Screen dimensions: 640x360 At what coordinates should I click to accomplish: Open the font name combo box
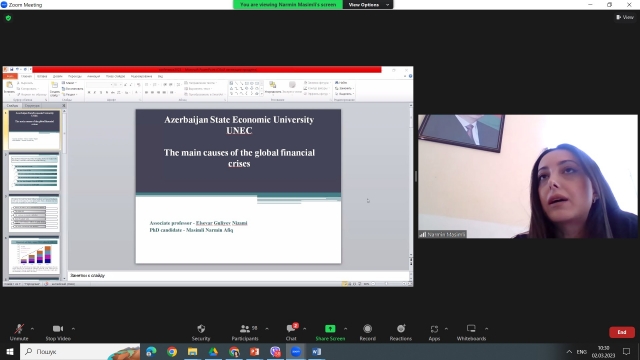pos(100,84)
